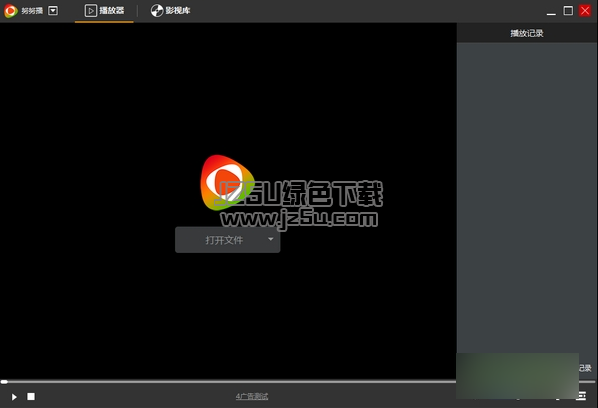Switch to the 播放器 tab
This screenshot has height=408, width=598.
(104, 11)
